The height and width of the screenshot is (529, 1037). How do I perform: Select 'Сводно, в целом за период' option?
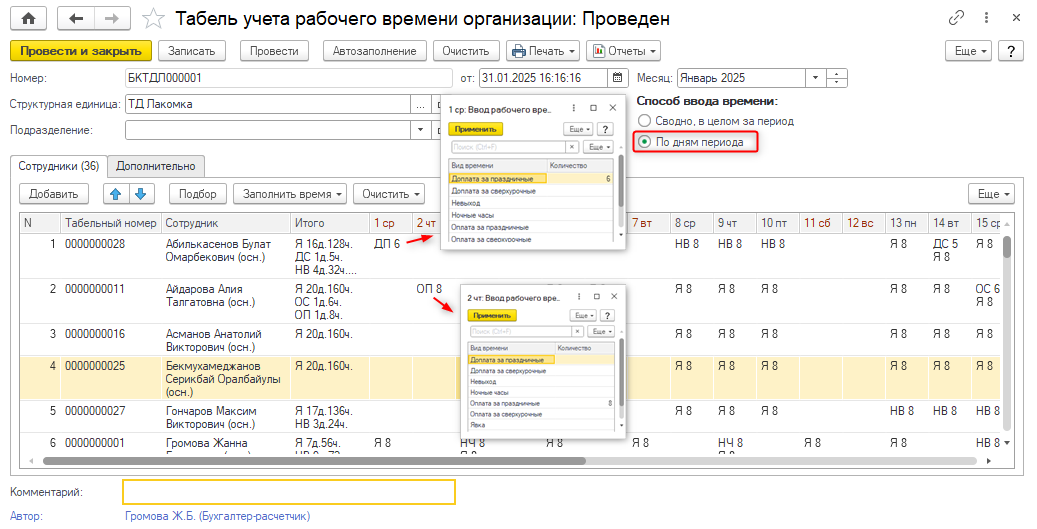click(x=644, y=121)
